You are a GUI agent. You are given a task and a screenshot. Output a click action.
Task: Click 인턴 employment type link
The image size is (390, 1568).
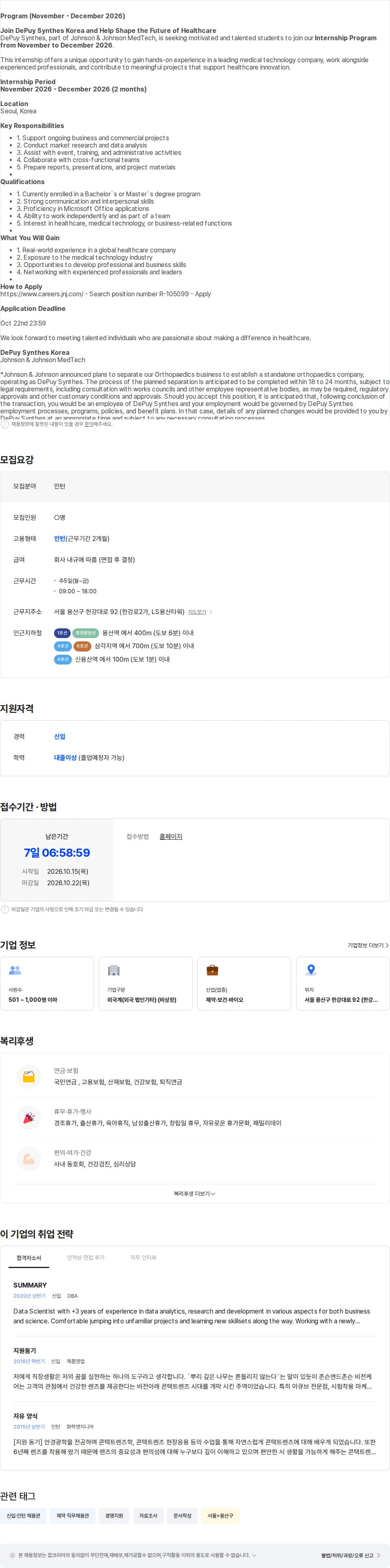60,539
